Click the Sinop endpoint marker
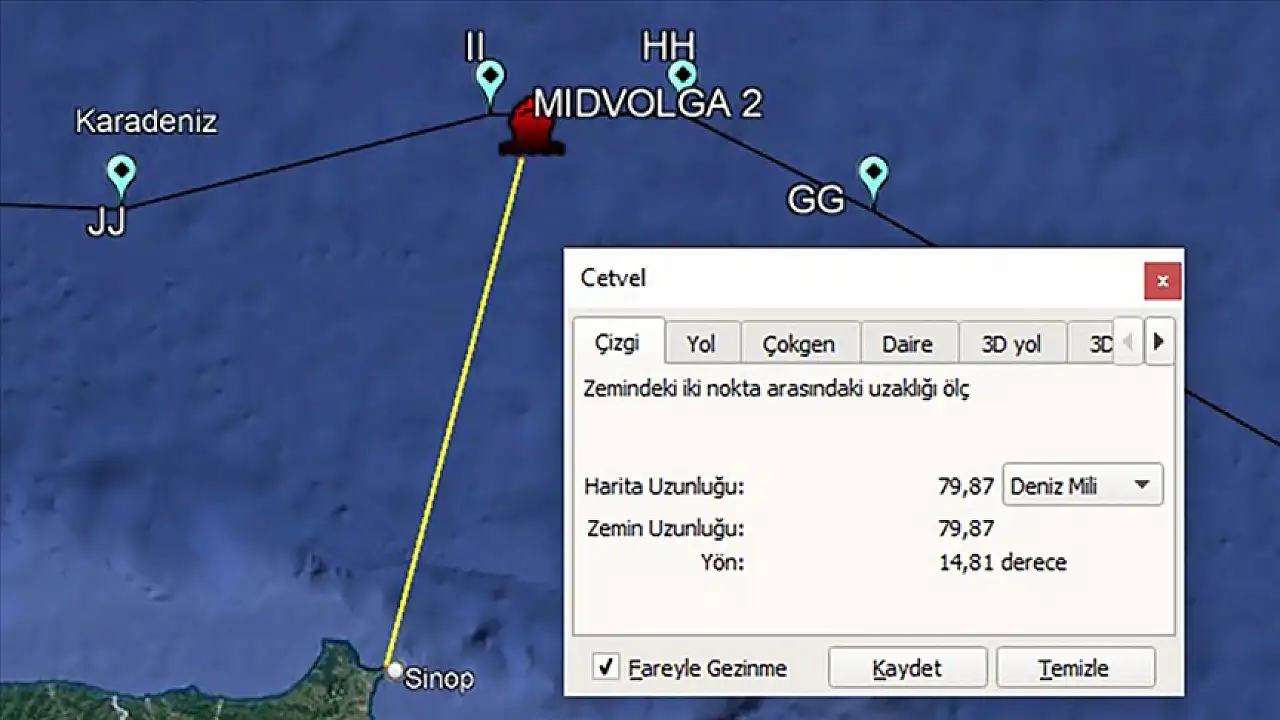The width and height of the screenshot is (1280, 720). point(395,669)
